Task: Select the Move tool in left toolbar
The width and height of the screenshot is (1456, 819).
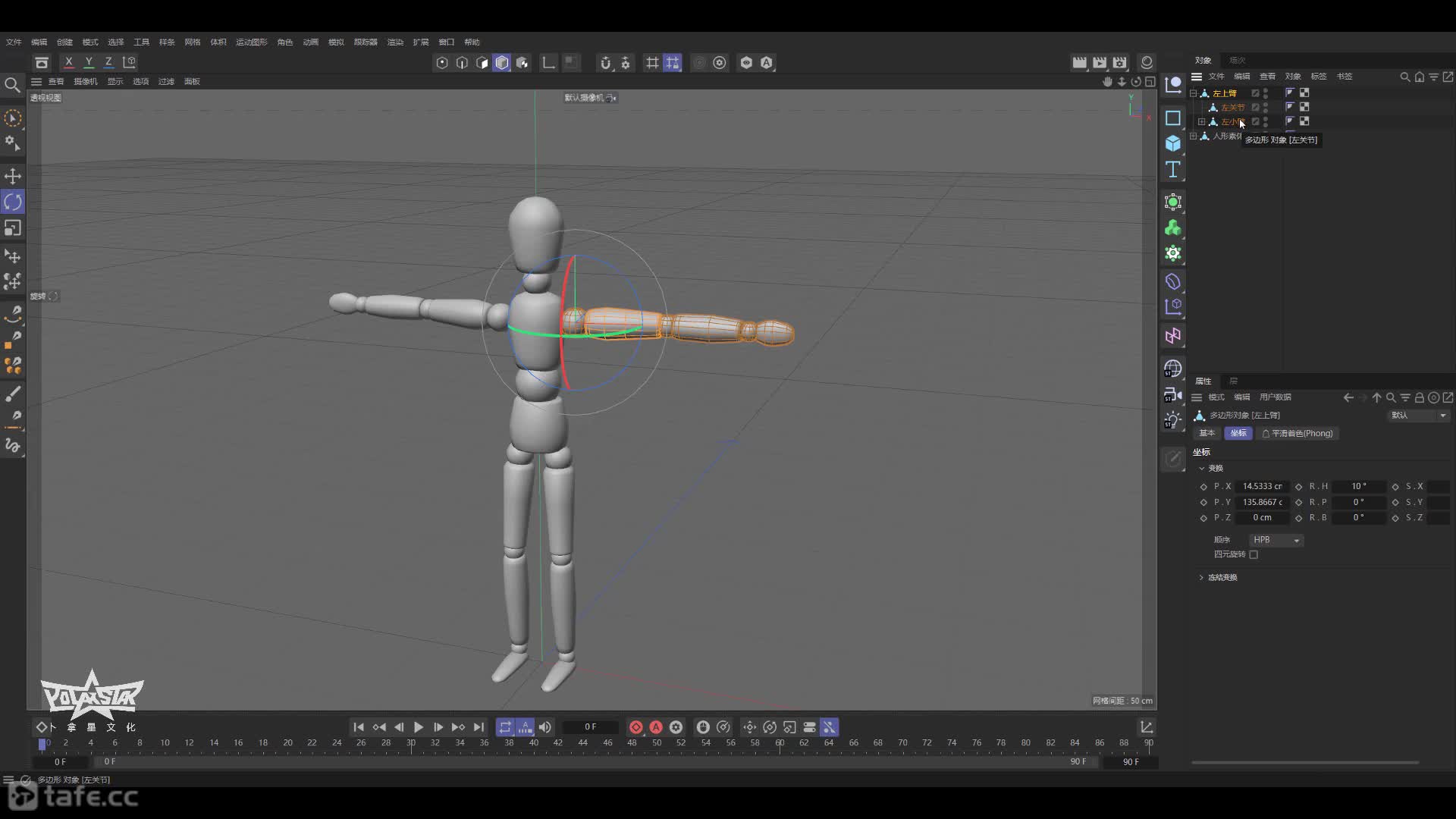Action: [x=13, y=176]
